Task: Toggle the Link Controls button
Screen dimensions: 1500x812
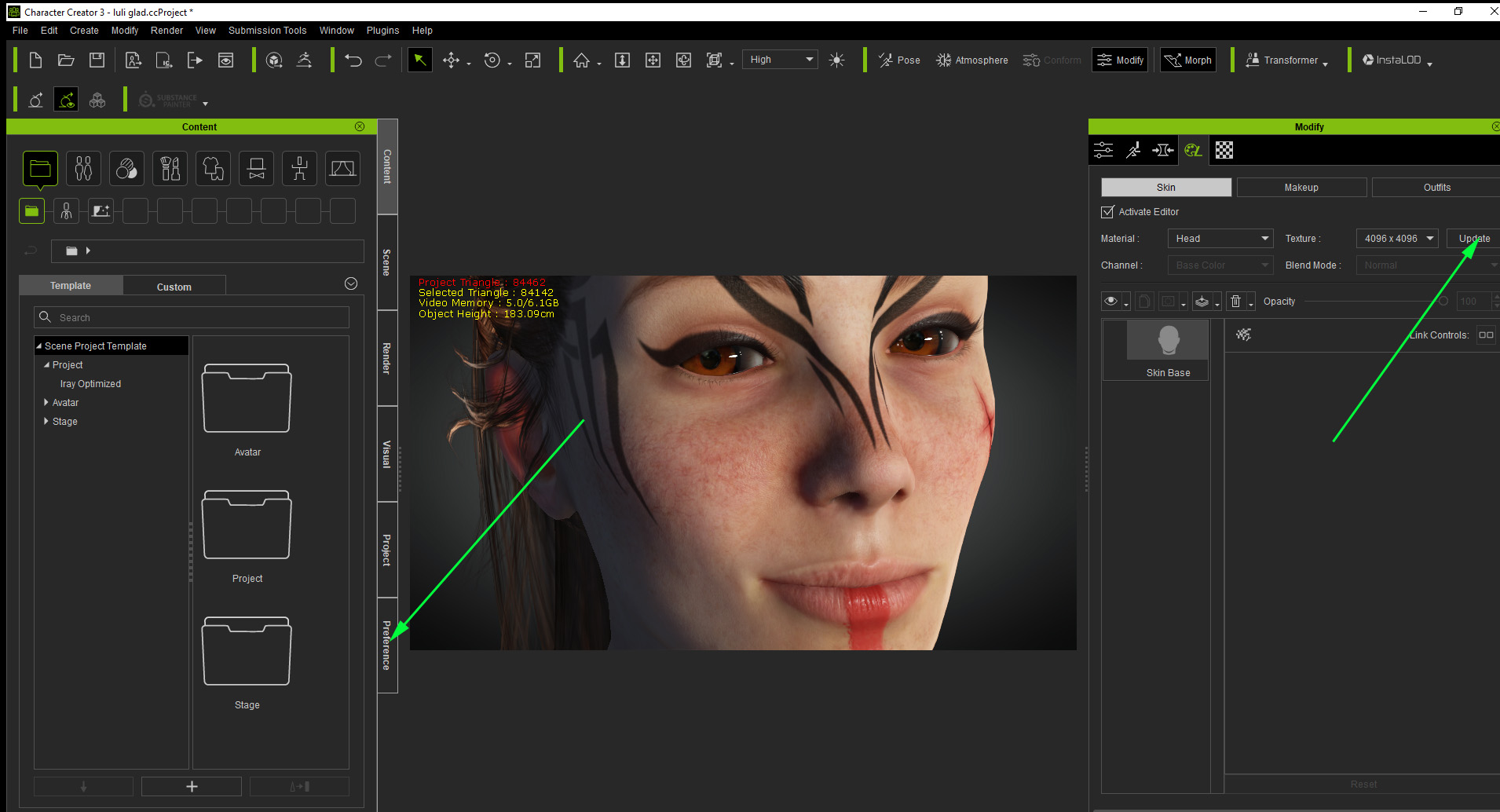Action: pyautogui.click(x=1486, y=335)
